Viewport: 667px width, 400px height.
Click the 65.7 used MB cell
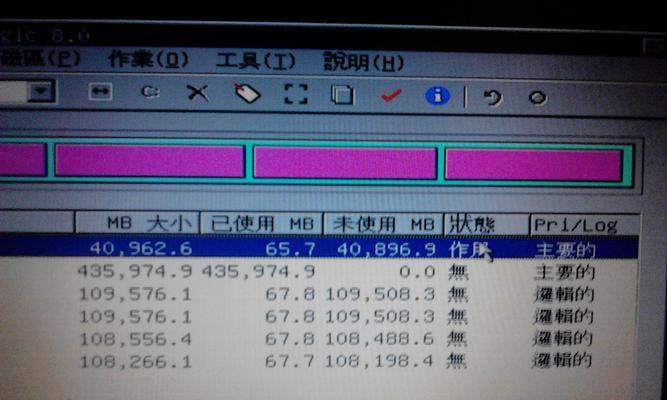point(290,249)
